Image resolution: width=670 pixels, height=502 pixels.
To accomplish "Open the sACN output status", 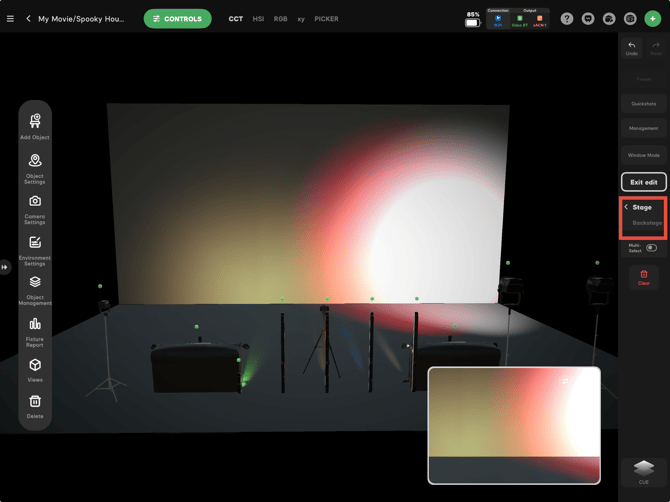I will click(540, 21).
